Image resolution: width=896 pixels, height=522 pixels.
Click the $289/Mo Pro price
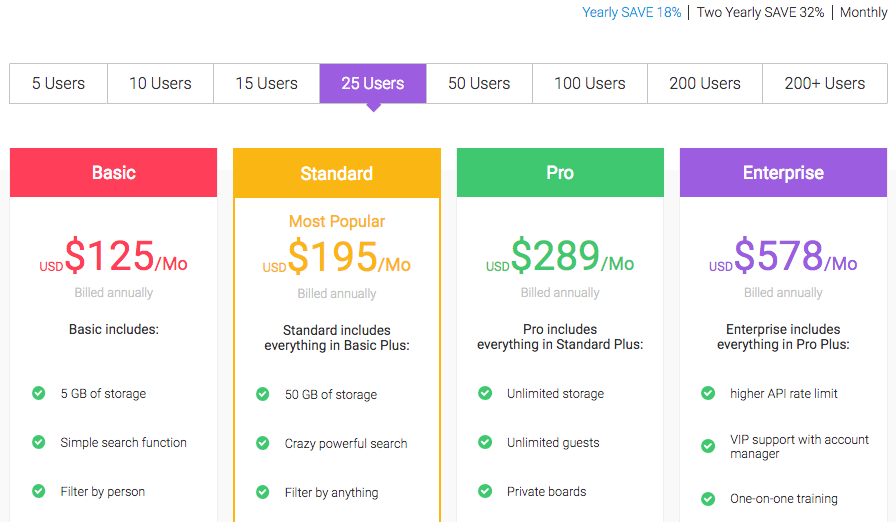pos(560,257)
